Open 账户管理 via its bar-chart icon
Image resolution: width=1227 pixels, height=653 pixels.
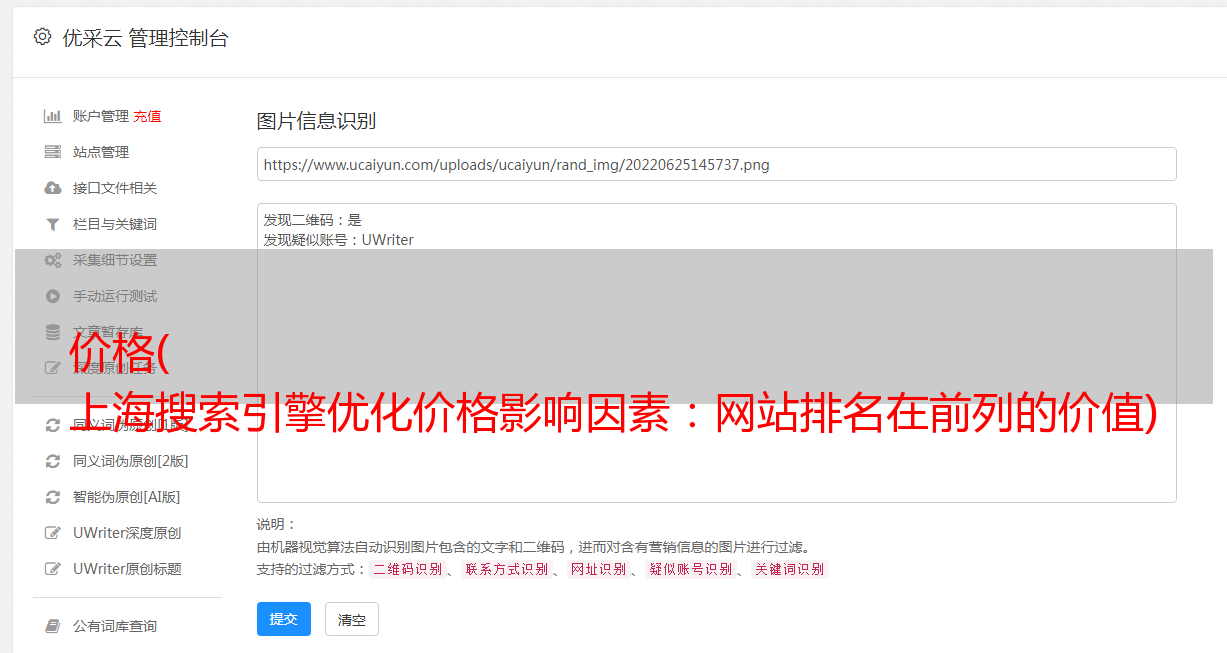tap(53, 116)
